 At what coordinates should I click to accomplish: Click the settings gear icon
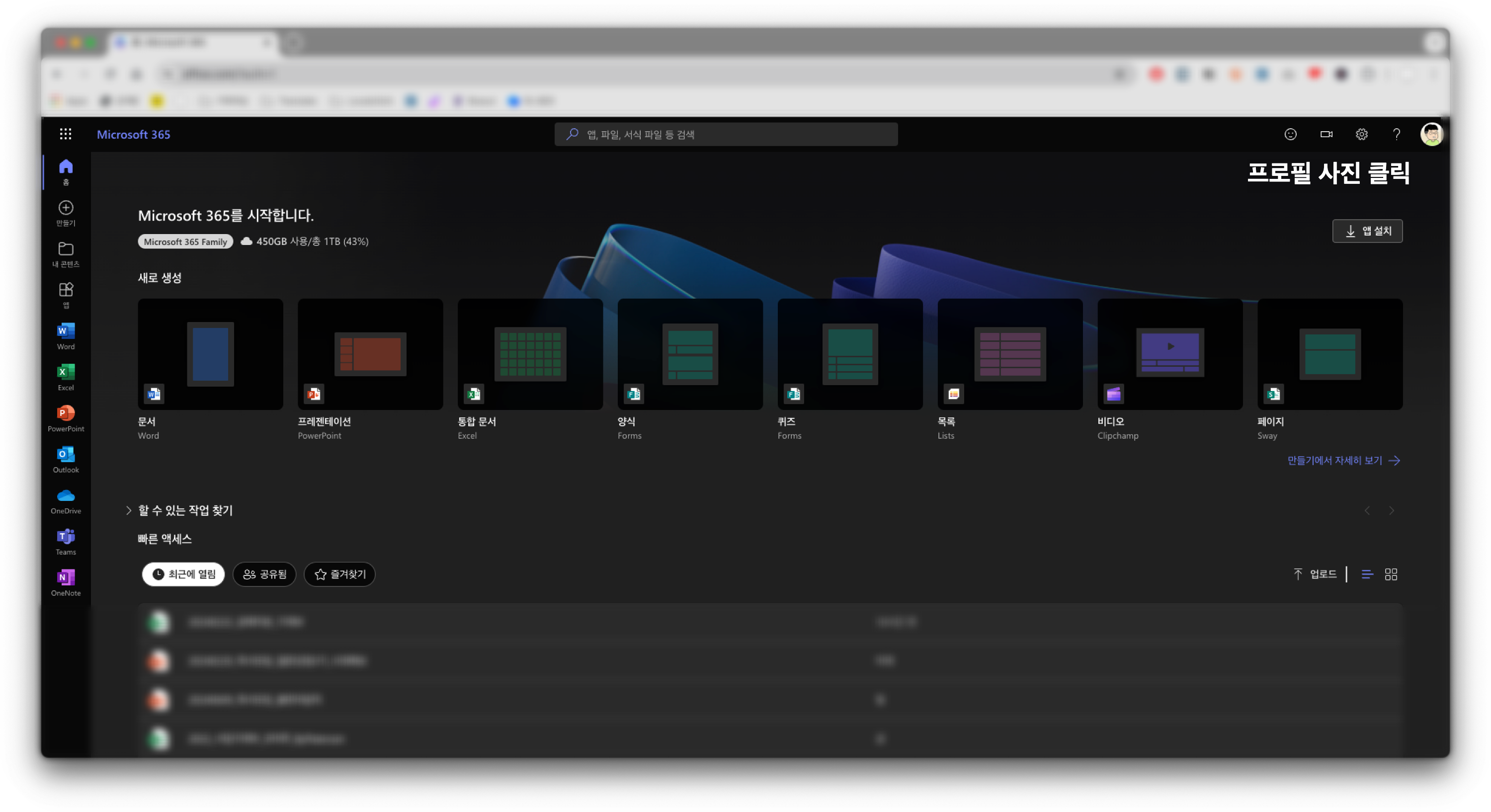click(x=1361, y=134)
